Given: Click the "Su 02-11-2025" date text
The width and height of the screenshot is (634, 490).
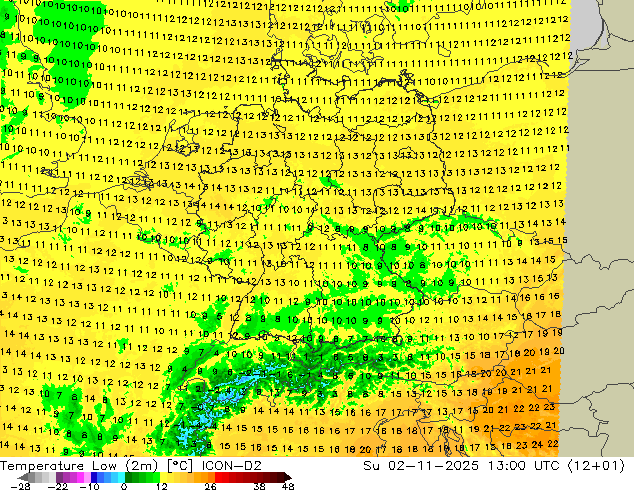Looking at the screenshot, I should pos(421,466).
